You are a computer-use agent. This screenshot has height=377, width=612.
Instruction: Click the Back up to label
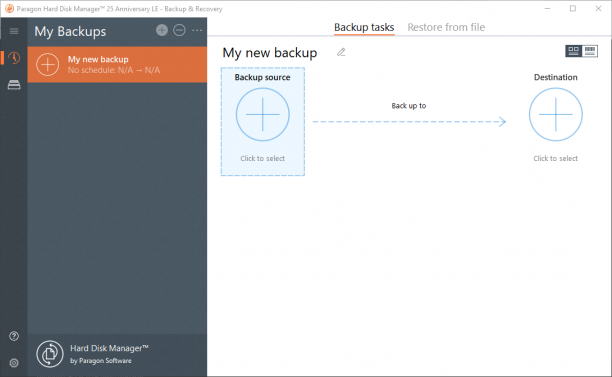point(409,106)
